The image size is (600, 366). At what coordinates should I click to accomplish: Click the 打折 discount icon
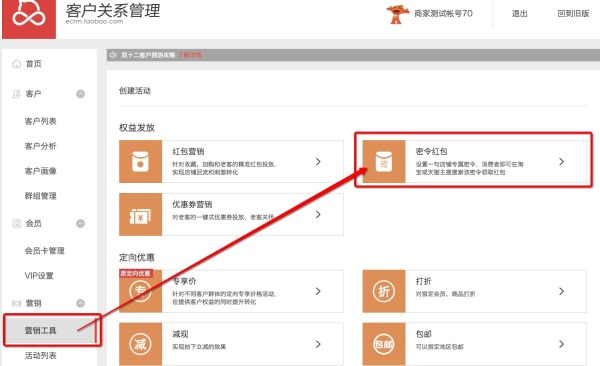[x=384, y=291]
